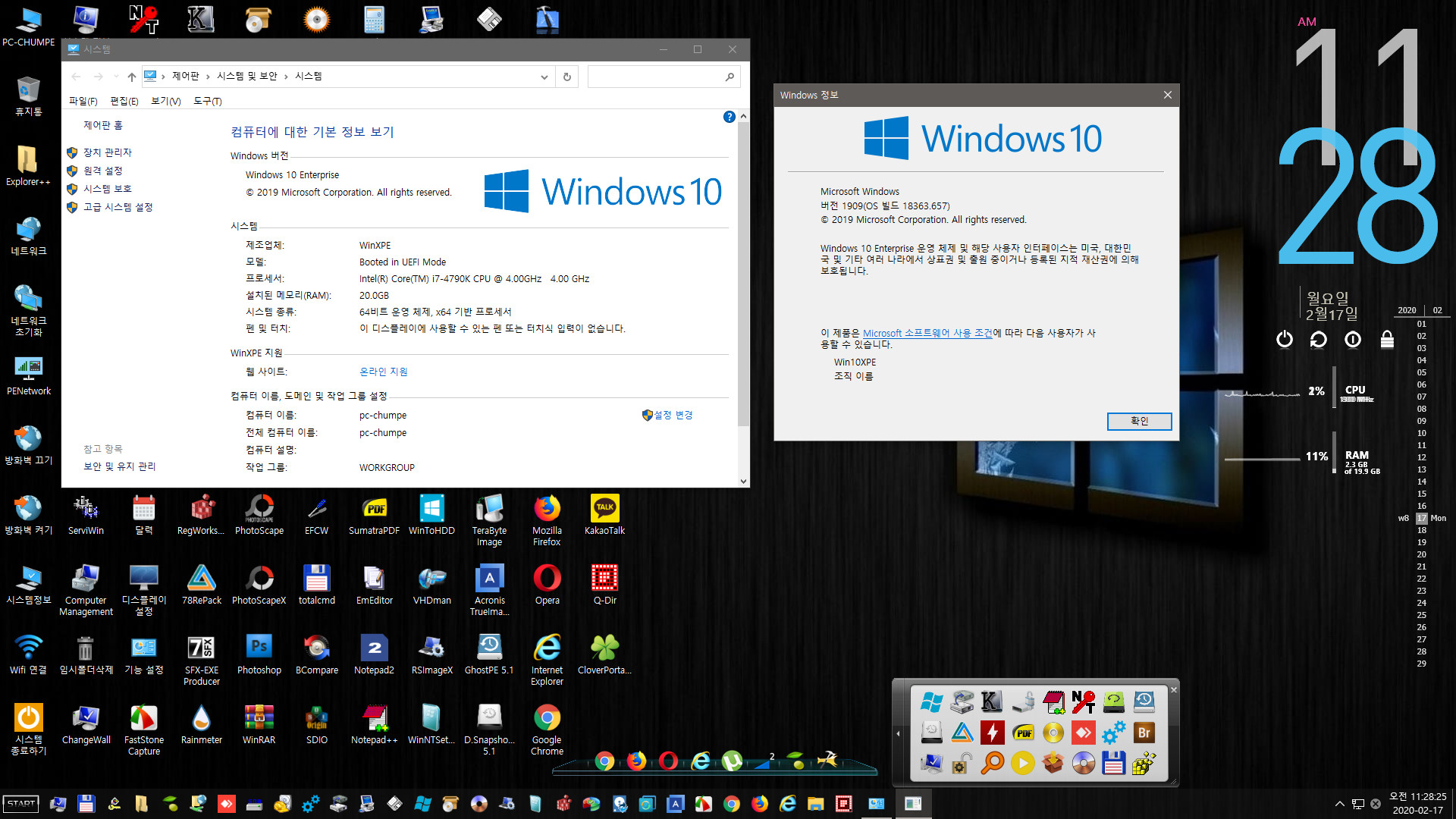Close the dock panel with its X
Screen dimensions: 1456x819
tap(1173, 689)
